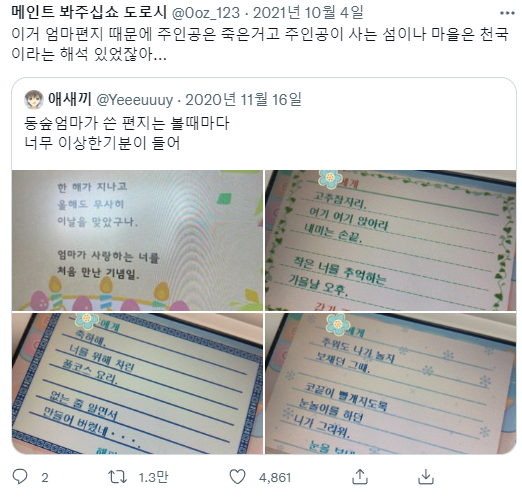The width and height of the screenshot is (522, 497).
Task: Open the 2020년 11월 16일 timestamp
Action: pos(243,99)
